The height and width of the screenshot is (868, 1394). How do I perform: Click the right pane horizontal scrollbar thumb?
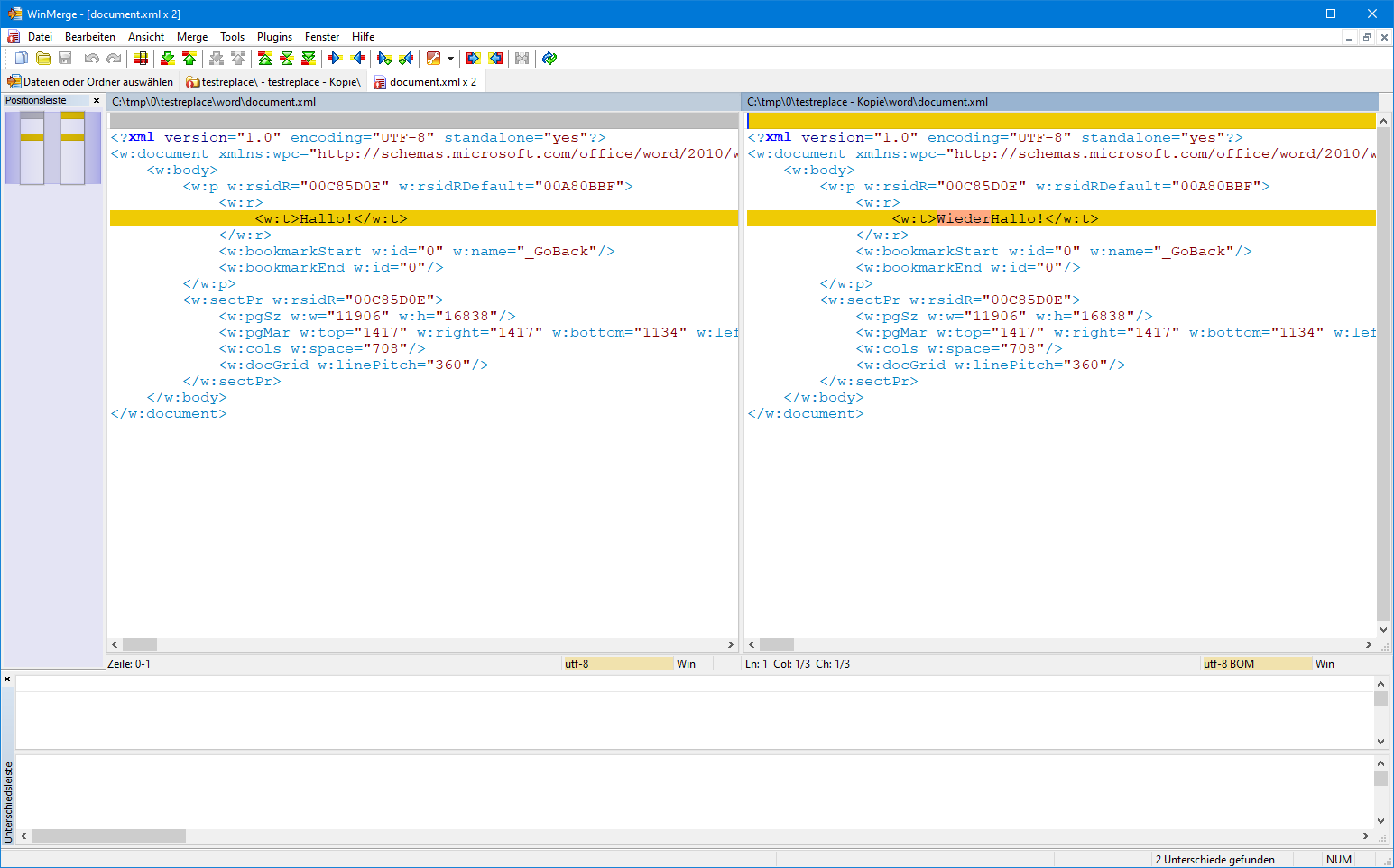point(777,645)
